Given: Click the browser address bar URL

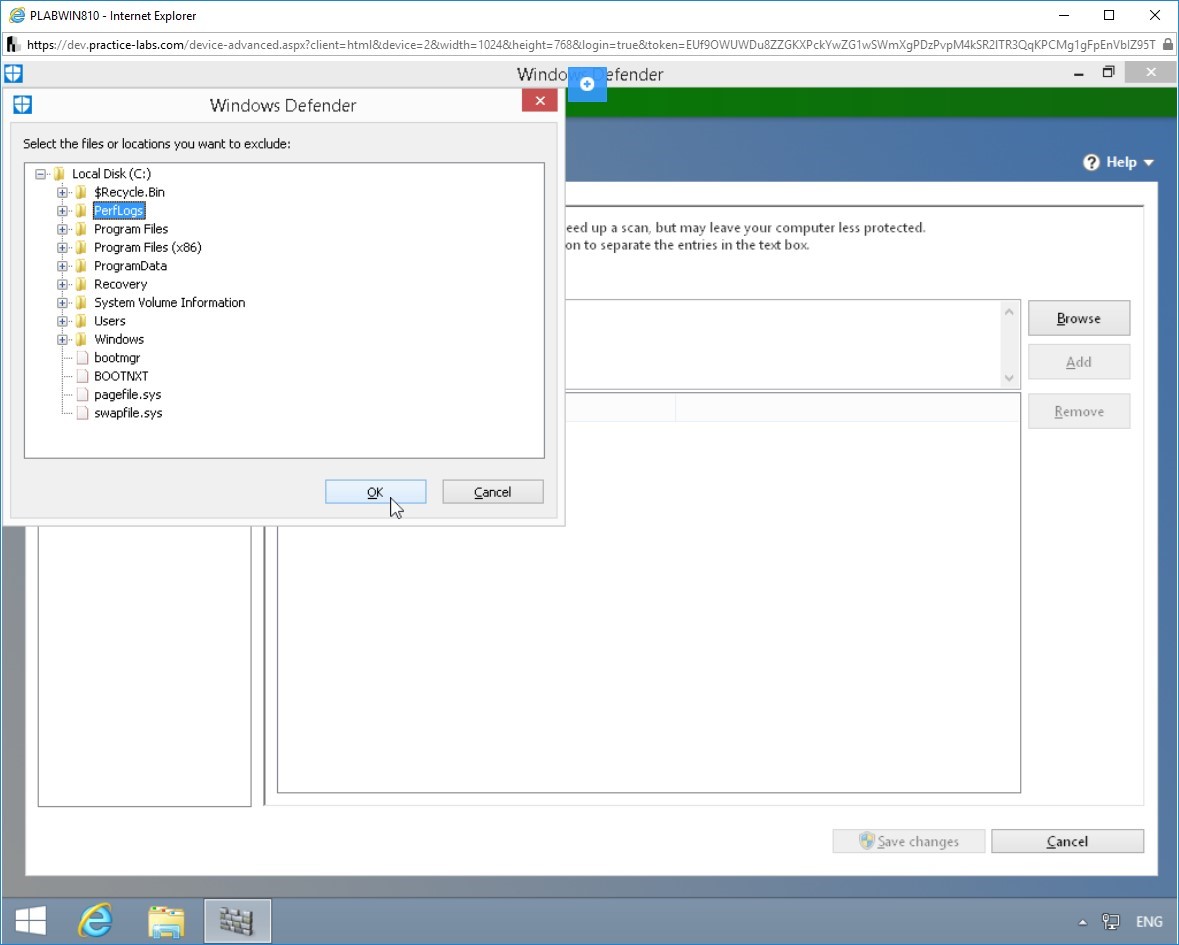Looking at the screenshot, I should [591, 45].
